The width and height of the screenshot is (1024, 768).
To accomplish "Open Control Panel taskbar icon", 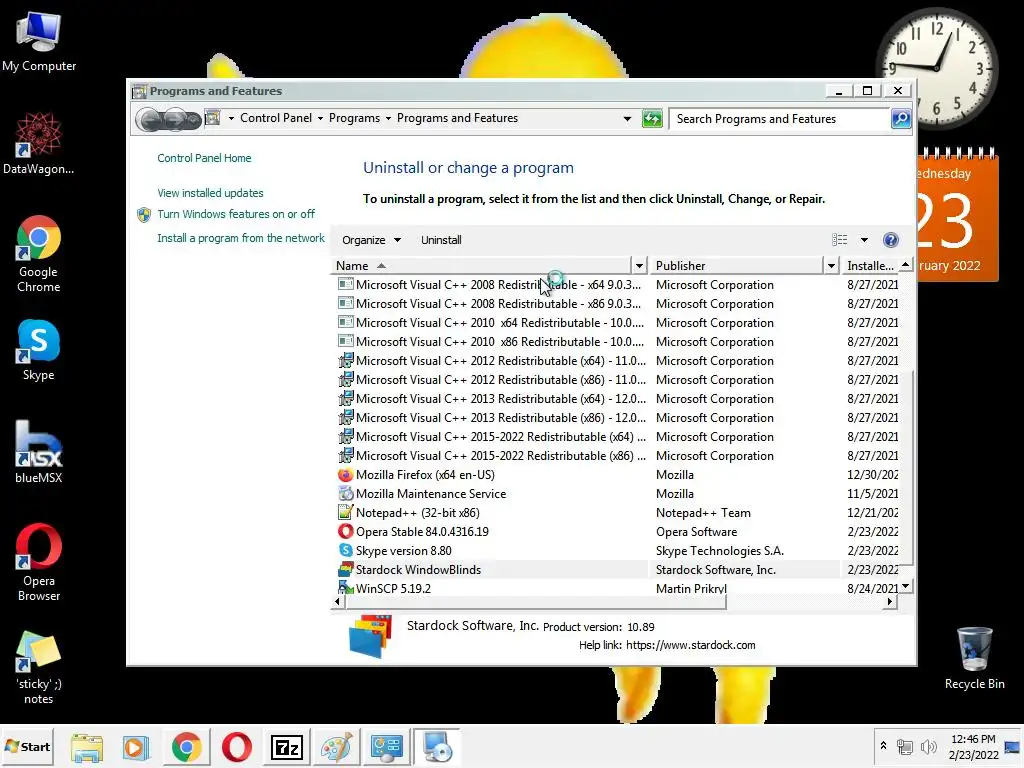I will 387,747.
